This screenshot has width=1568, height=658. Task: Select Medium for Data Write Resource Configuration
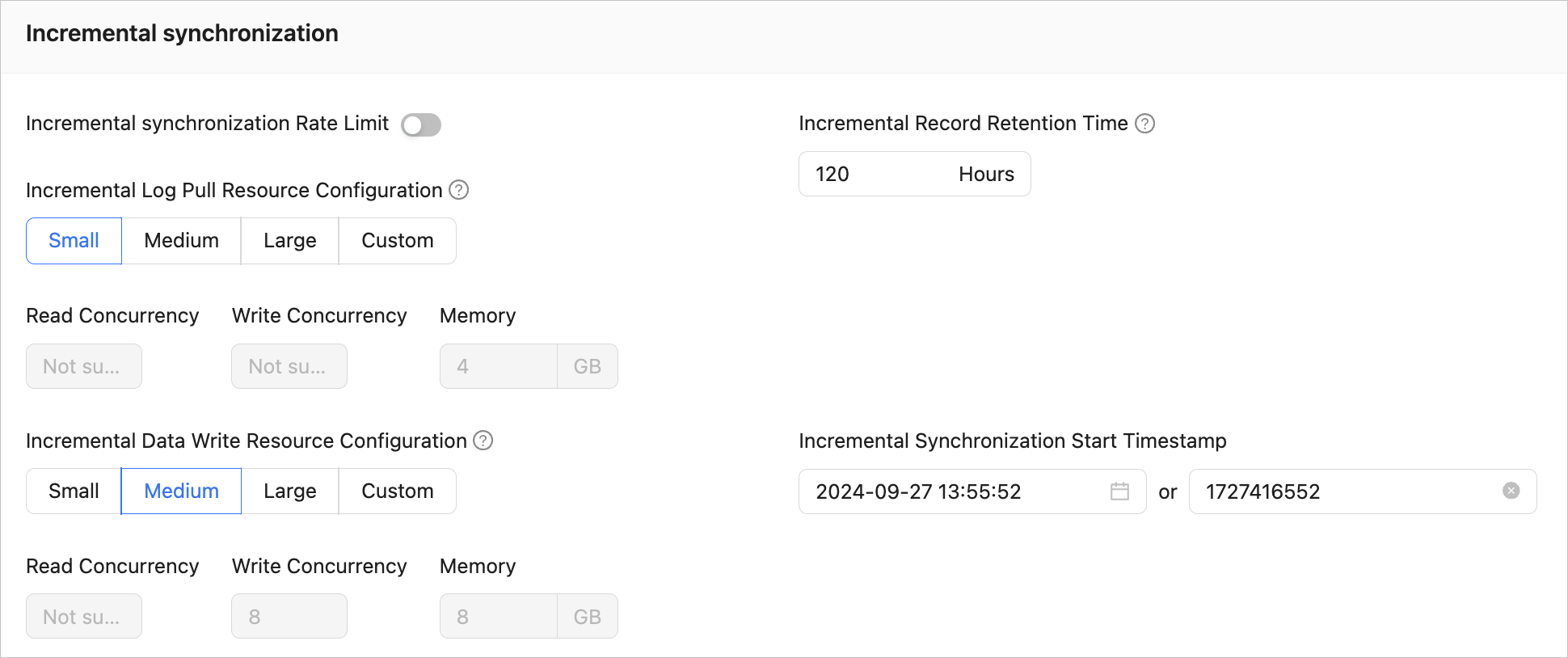point(181,491)
